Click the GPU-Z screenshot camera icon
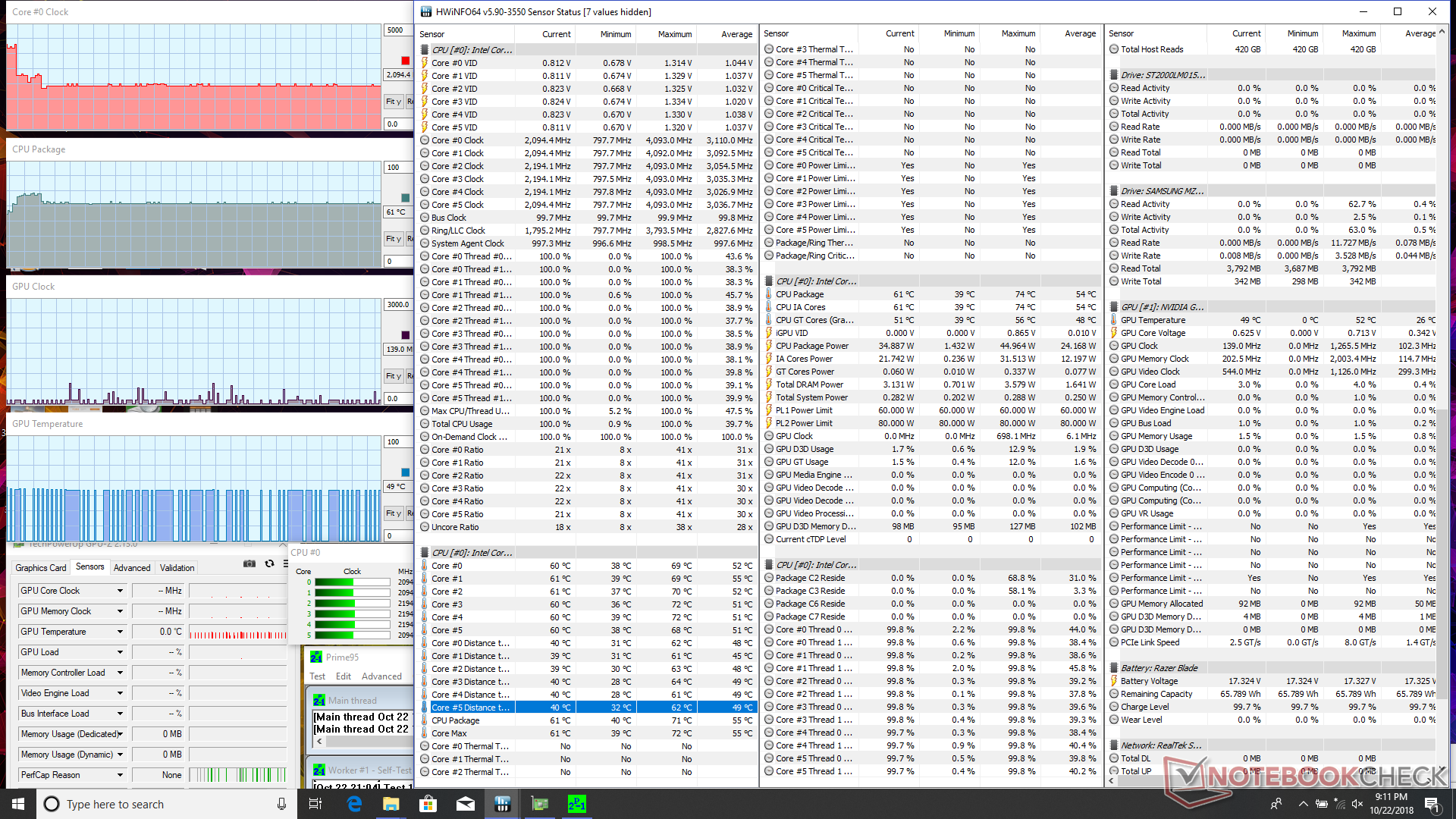1456x819 pixels. (249, 563)
